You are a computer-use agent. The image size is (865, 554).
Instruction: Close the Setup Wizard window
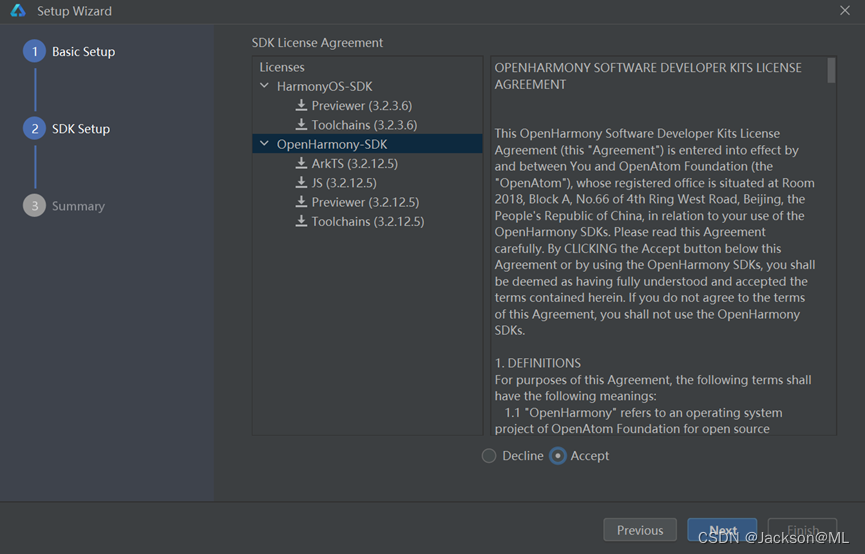tap(845, 10)
